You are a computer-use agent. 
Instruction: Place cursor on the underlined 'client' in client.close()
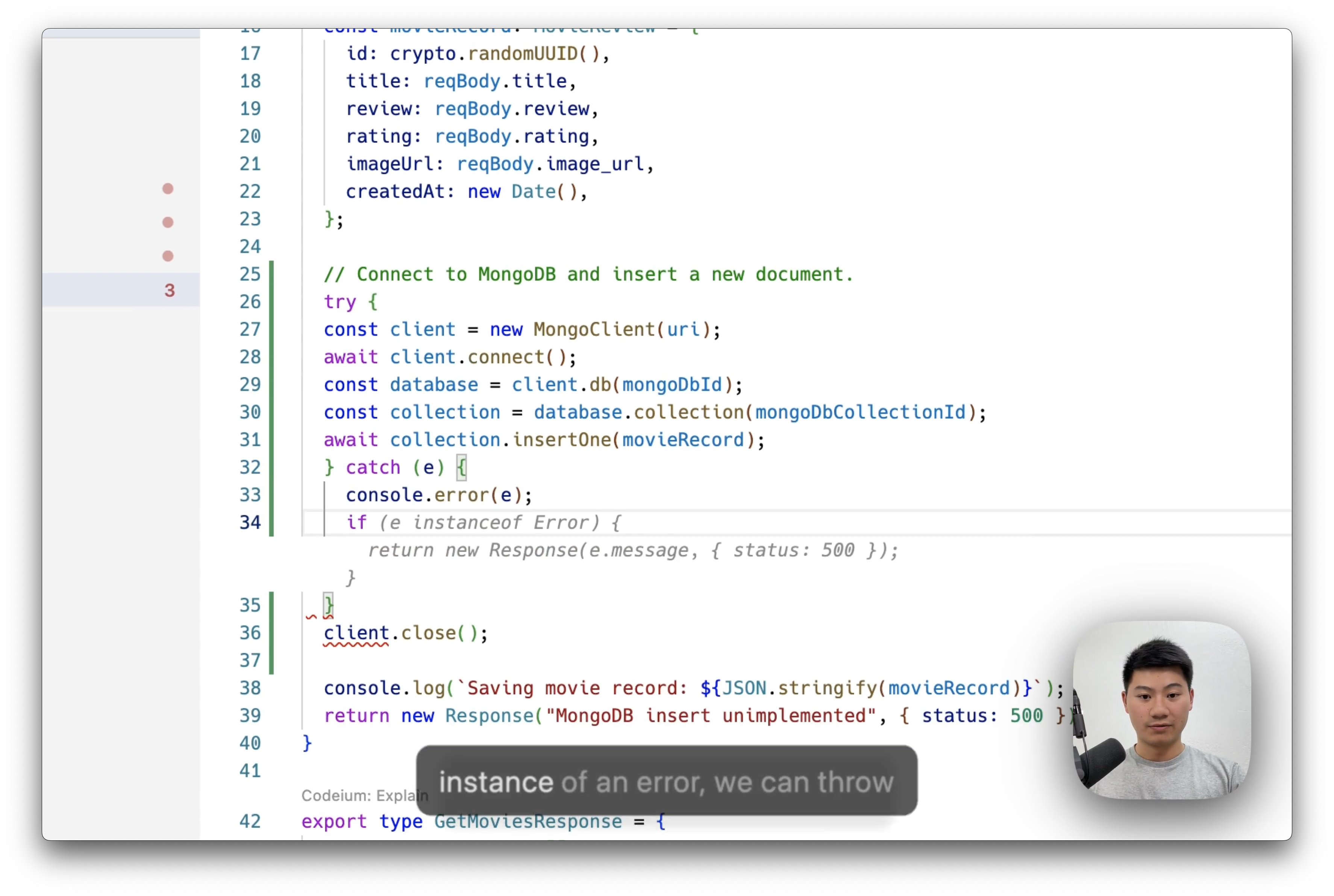pyautogui.click(x=356, y=633)
